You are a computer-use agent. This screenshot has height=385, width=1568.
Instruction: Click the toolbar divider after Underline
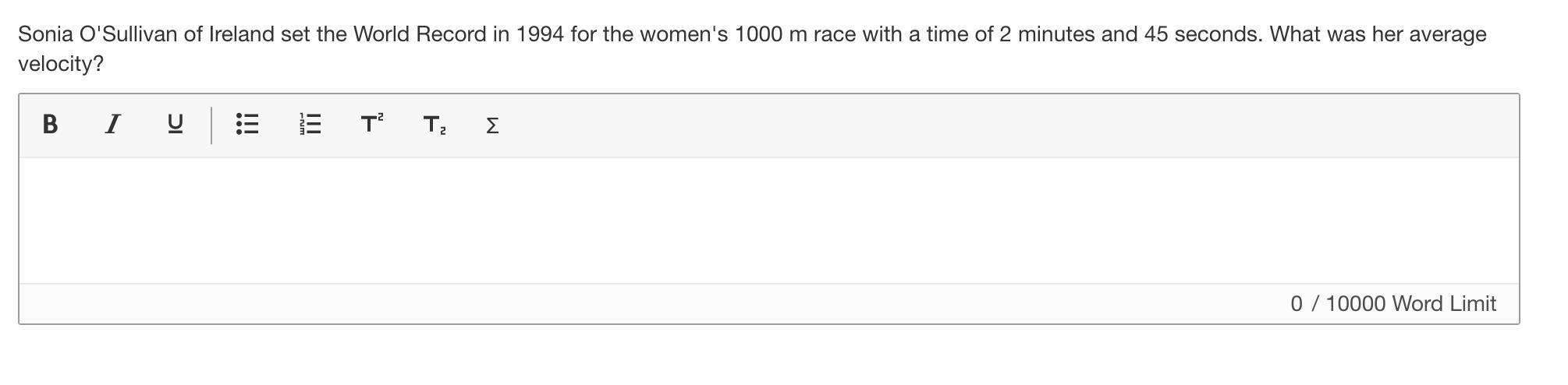[211, 125]
